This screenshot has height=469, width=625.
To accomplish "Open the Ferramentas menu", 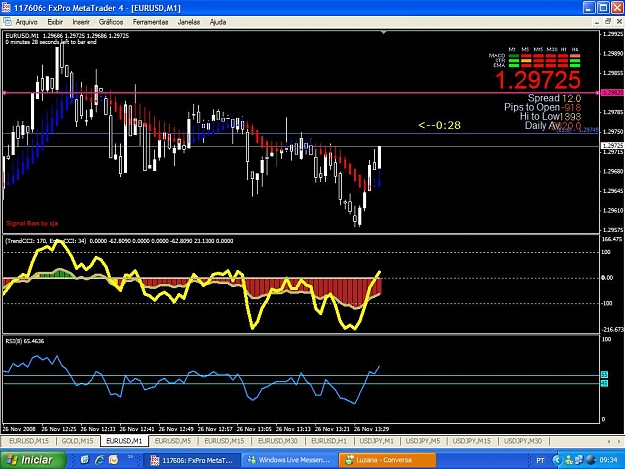I will (150, 22).
